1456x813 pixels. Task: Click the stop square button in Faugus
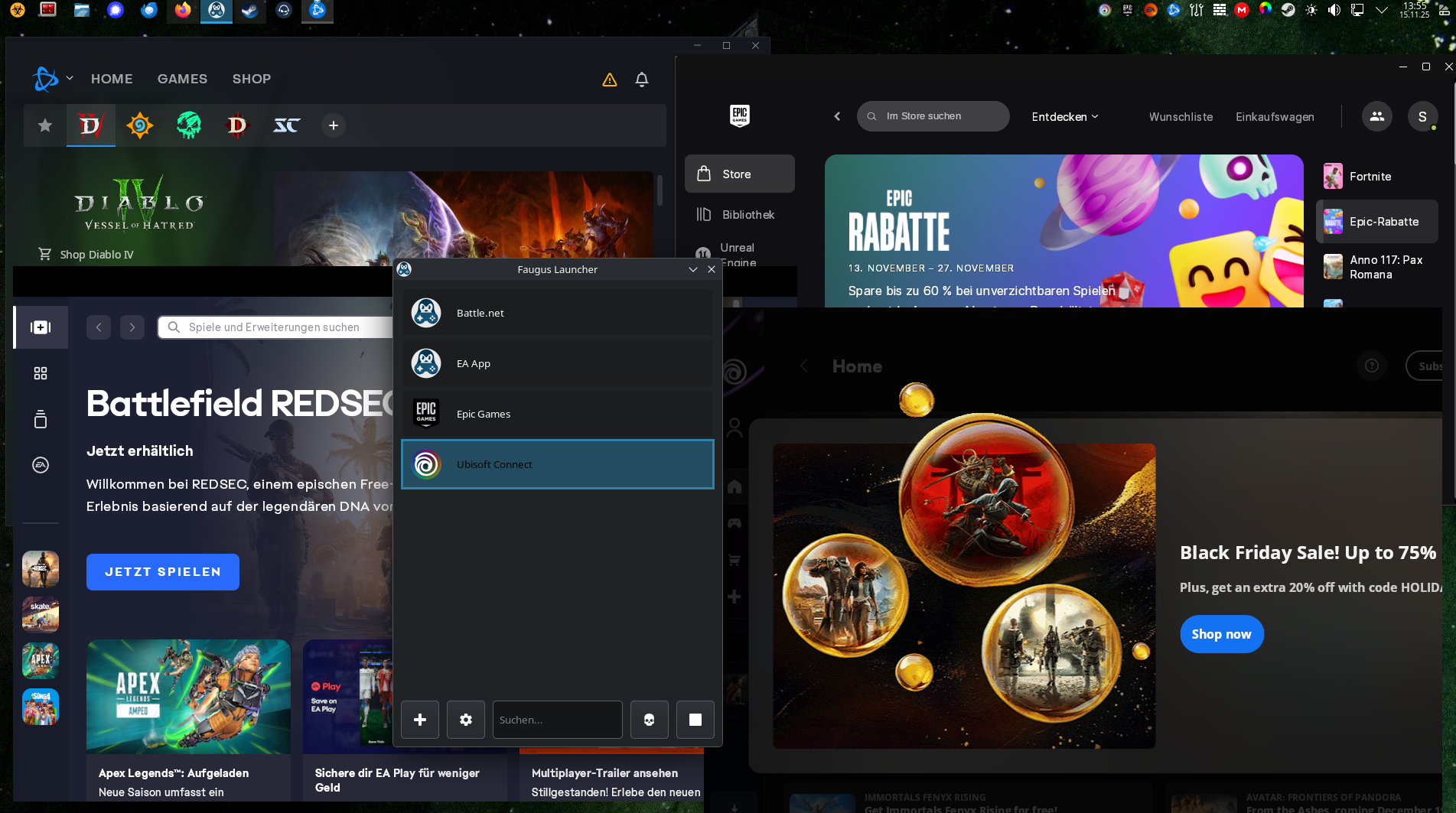click(x=695, y=720)
